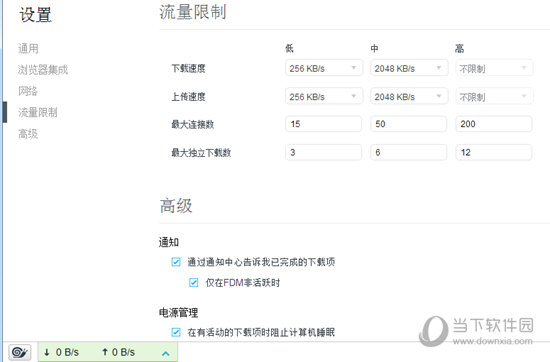550x362 pixels.
Task: Click the download speed 0 B/s indicator
Action: pyautogui.click(x=61, y=352)
